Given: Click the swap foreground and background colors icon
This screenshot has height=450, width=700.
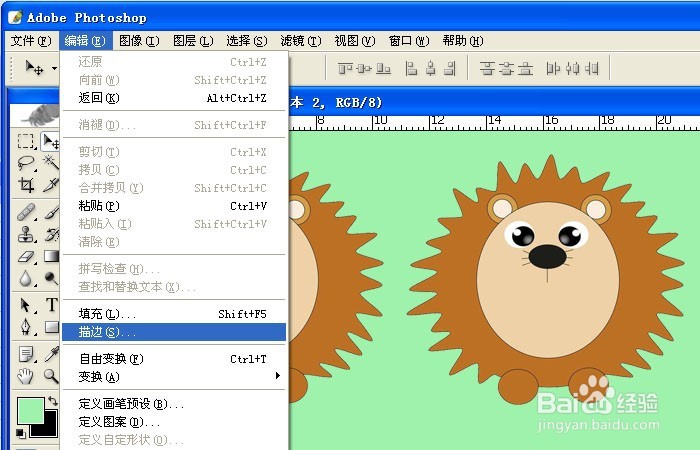Looking at the screenshot, I should [53, 401].
